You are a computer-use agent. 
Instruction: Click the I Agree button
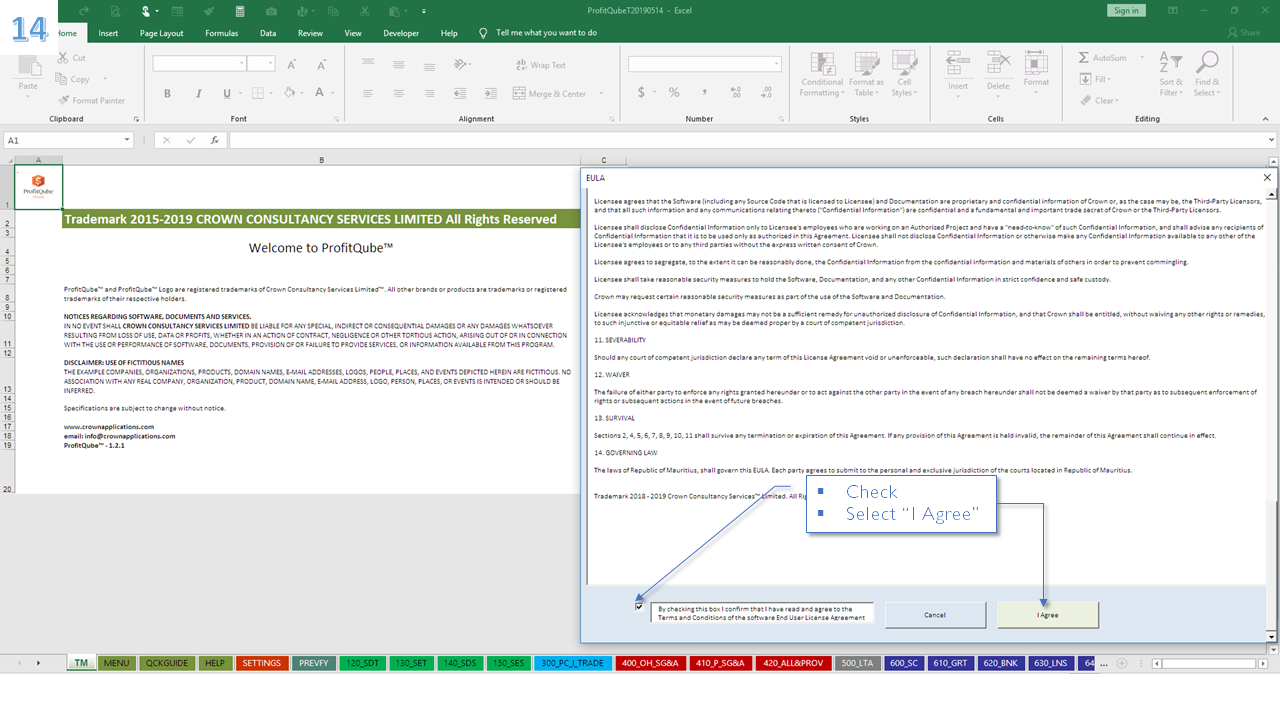pyautogui.click(x=1048, y=615)
